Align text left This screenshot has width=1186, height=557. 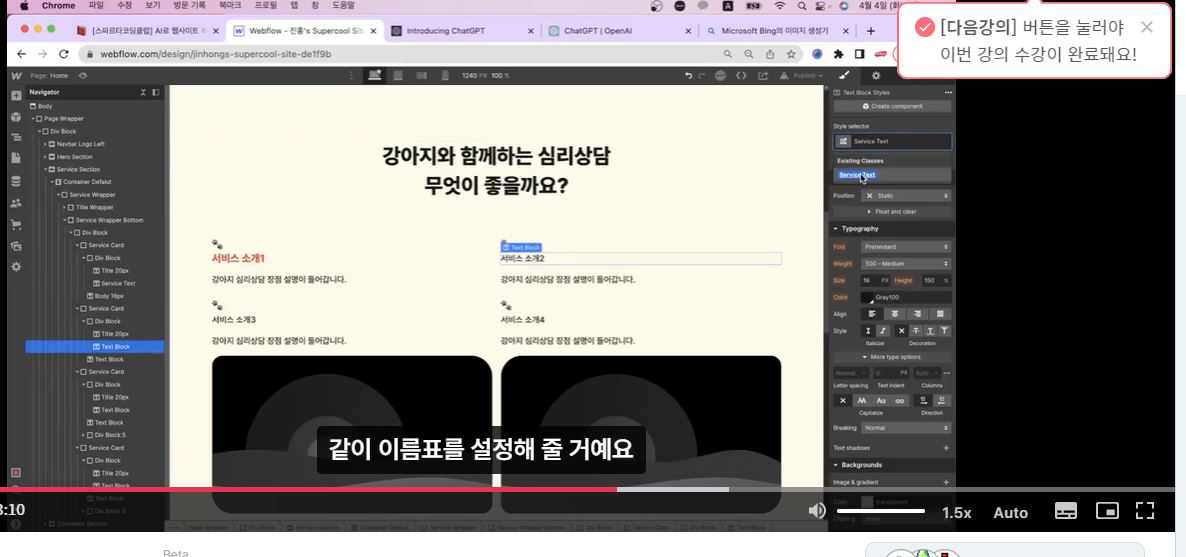click(872, 314)
